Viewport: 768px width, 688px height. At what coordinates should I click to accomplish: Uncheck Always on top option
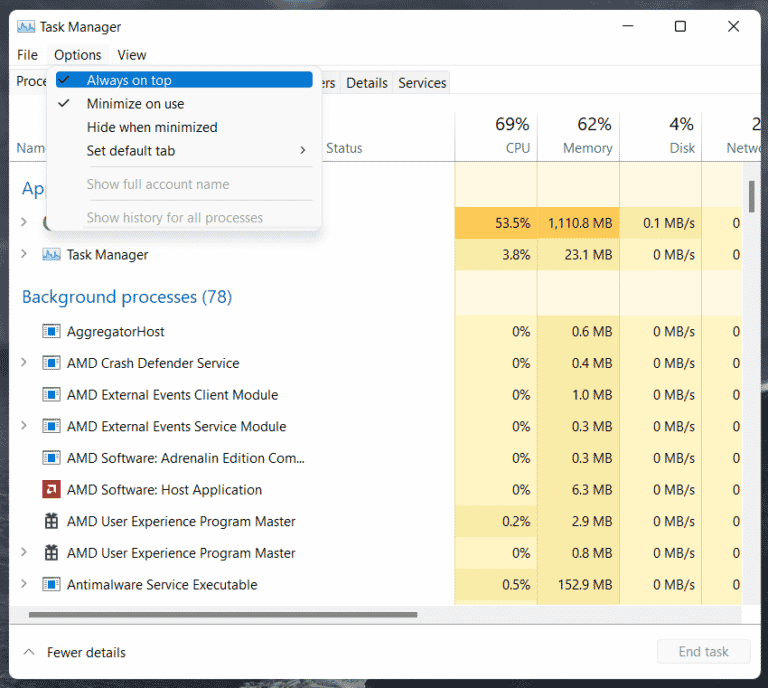(x=184, y=80)
